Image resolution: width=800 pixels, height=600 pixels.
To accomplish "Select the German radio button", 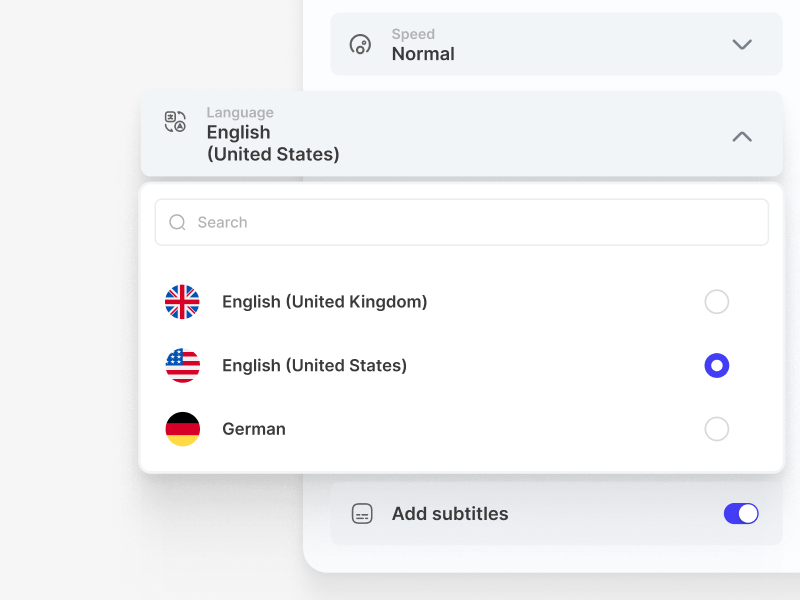I will pos(717,428).
